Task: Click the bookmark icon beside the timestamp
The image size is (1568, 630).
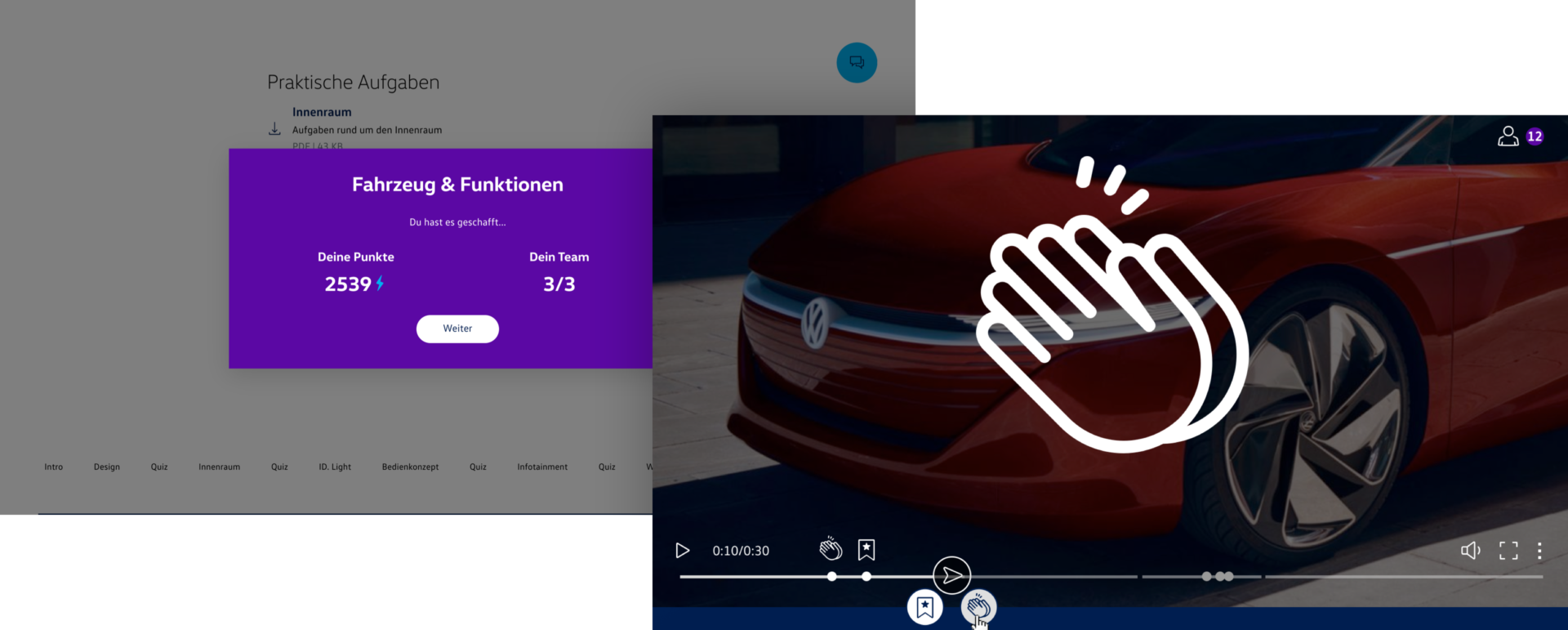Action: click(x=866, y=550)
